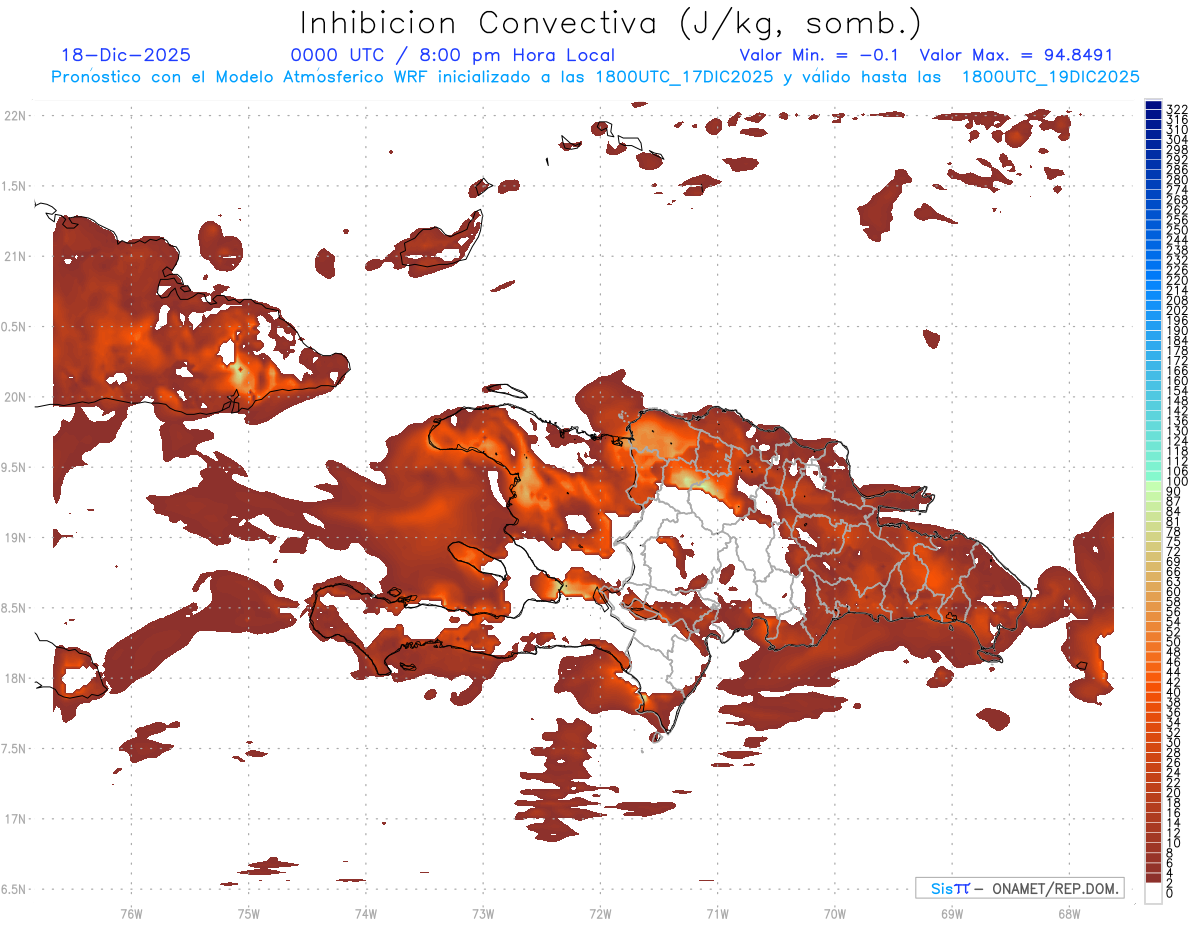Click the "75W" longitude label
Image resolution: width=1200 pixels, height=927 pixels.
[248, 912]
